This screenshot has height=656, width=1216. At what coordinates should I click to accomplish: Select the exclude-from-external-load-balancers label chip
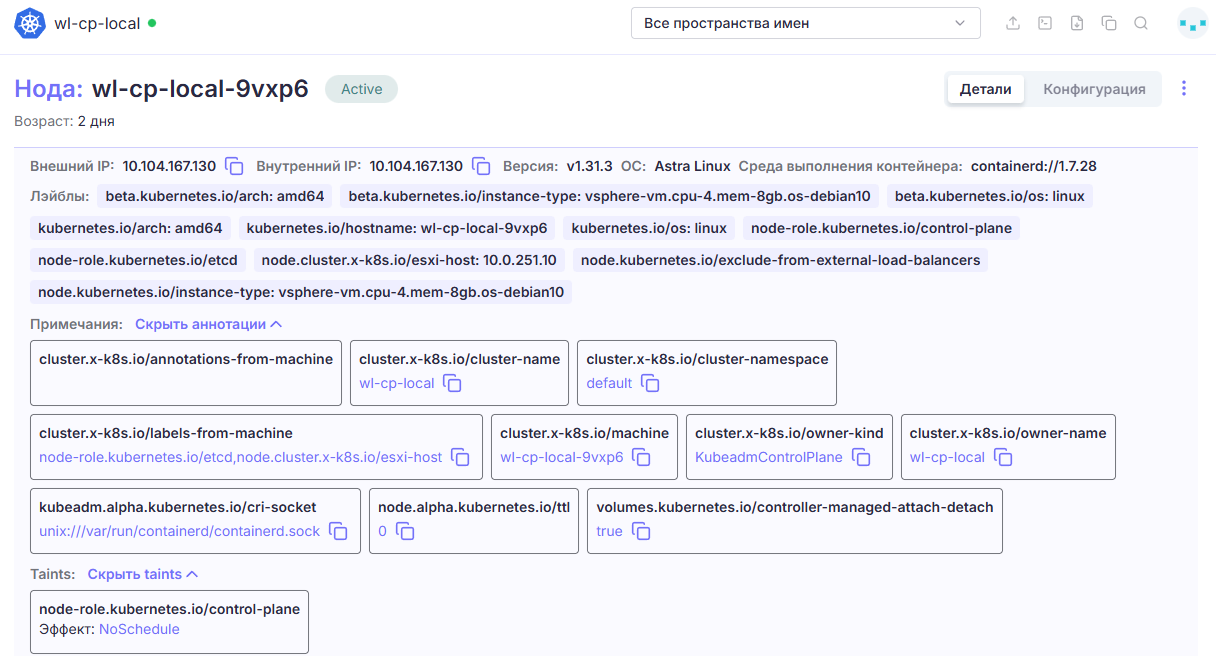pyautogui.click(x=781, y=260)
